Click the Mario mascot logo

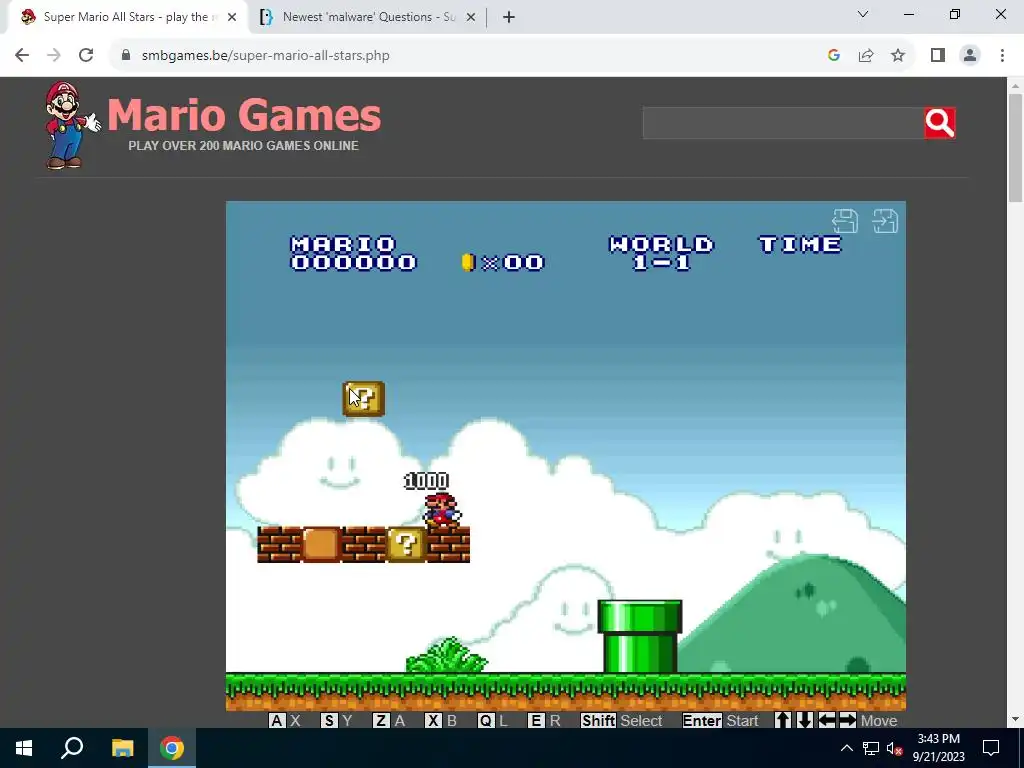click(71, 125)
